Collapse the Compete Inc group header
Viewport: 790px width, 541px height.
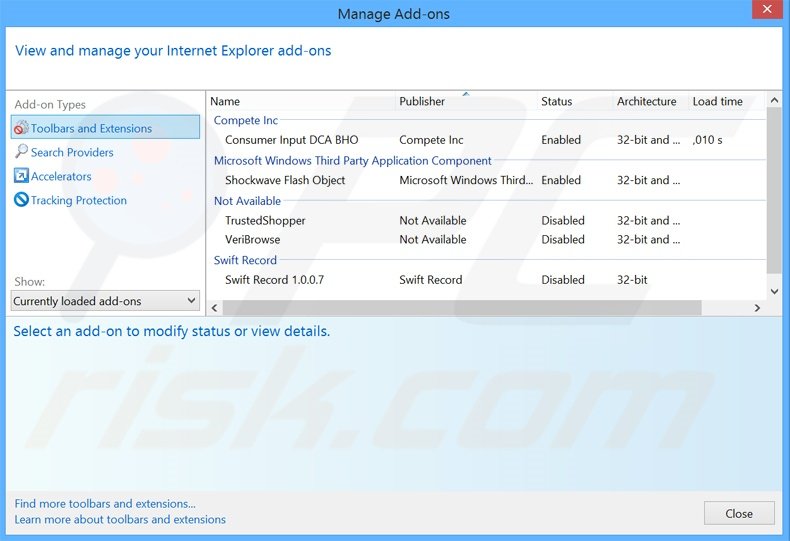[x=246, y=120]
